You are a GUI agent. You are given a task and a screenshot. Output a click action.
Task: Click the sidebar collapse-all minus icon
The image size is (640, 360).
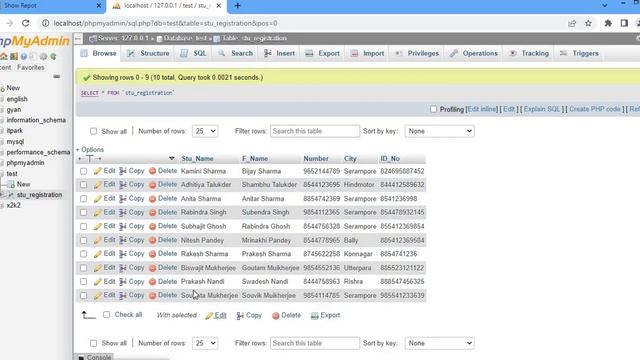click(56, 76)
